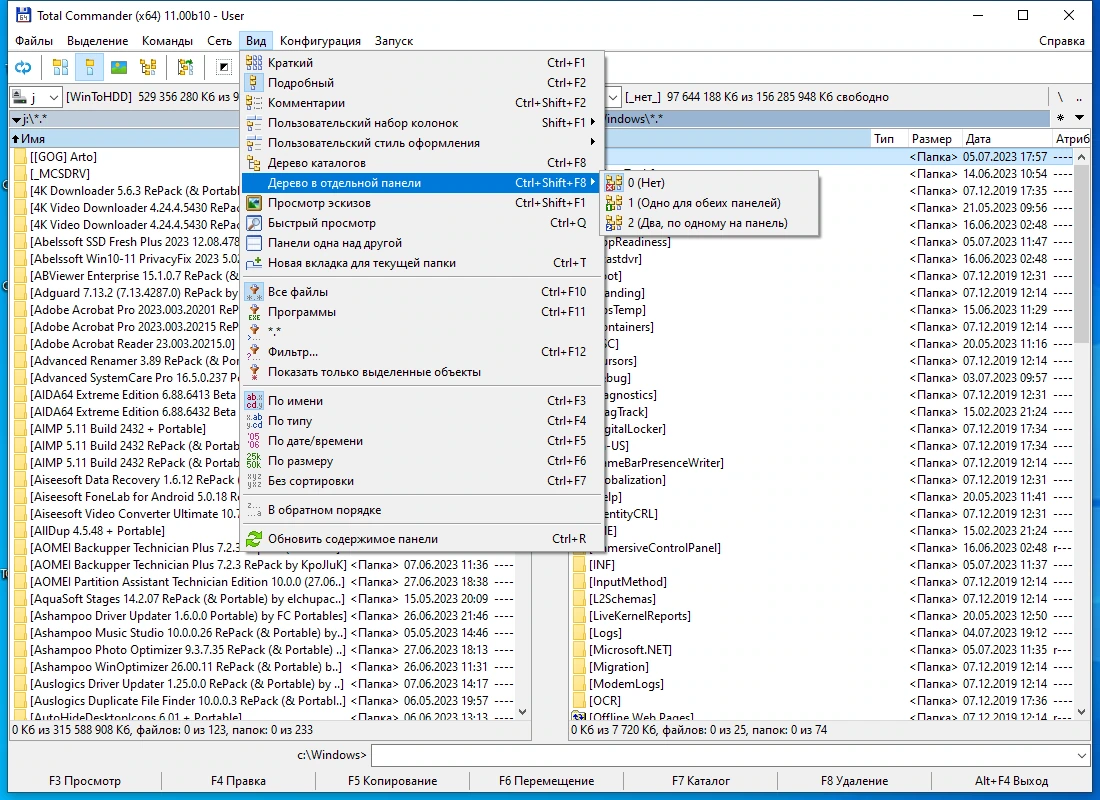This screenshot has width=1100, height=800.
Task: Click the thumbnail view toolbar icon
Action: (119, 67)
